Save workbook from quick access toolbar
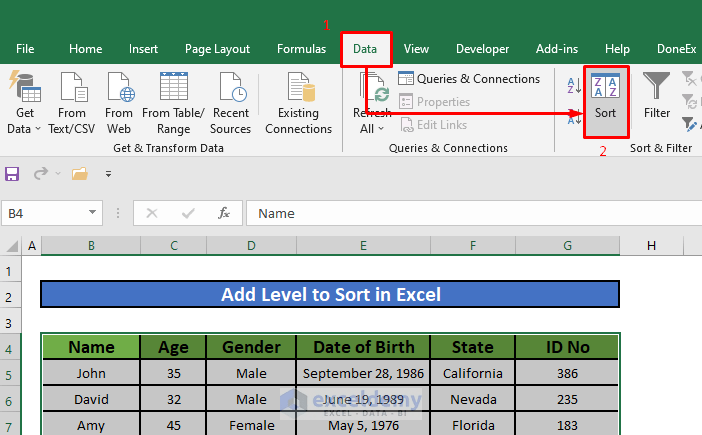The height and width of the screenshot is (435, 702). click(x=12, y=174)
